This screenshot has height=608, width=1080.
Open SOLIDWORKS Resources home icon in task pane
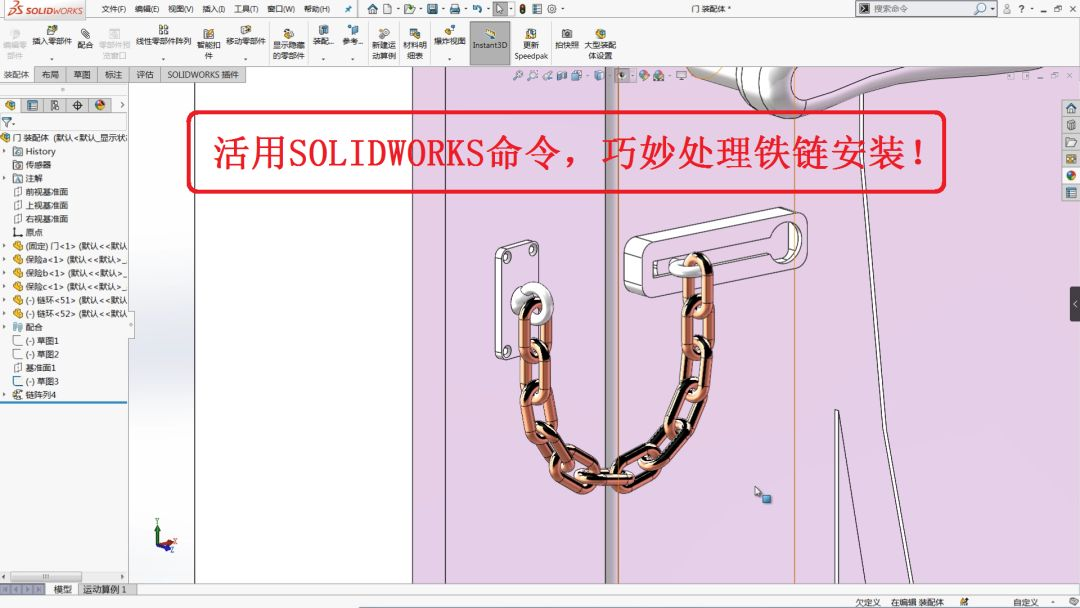1071,108
